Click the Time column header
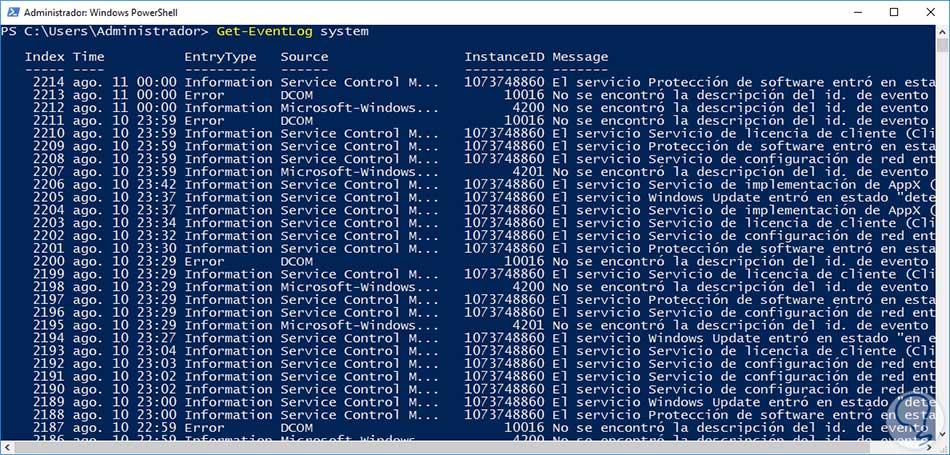The height and width of the screenshot is (455, 950). click(x=88, y=57)
